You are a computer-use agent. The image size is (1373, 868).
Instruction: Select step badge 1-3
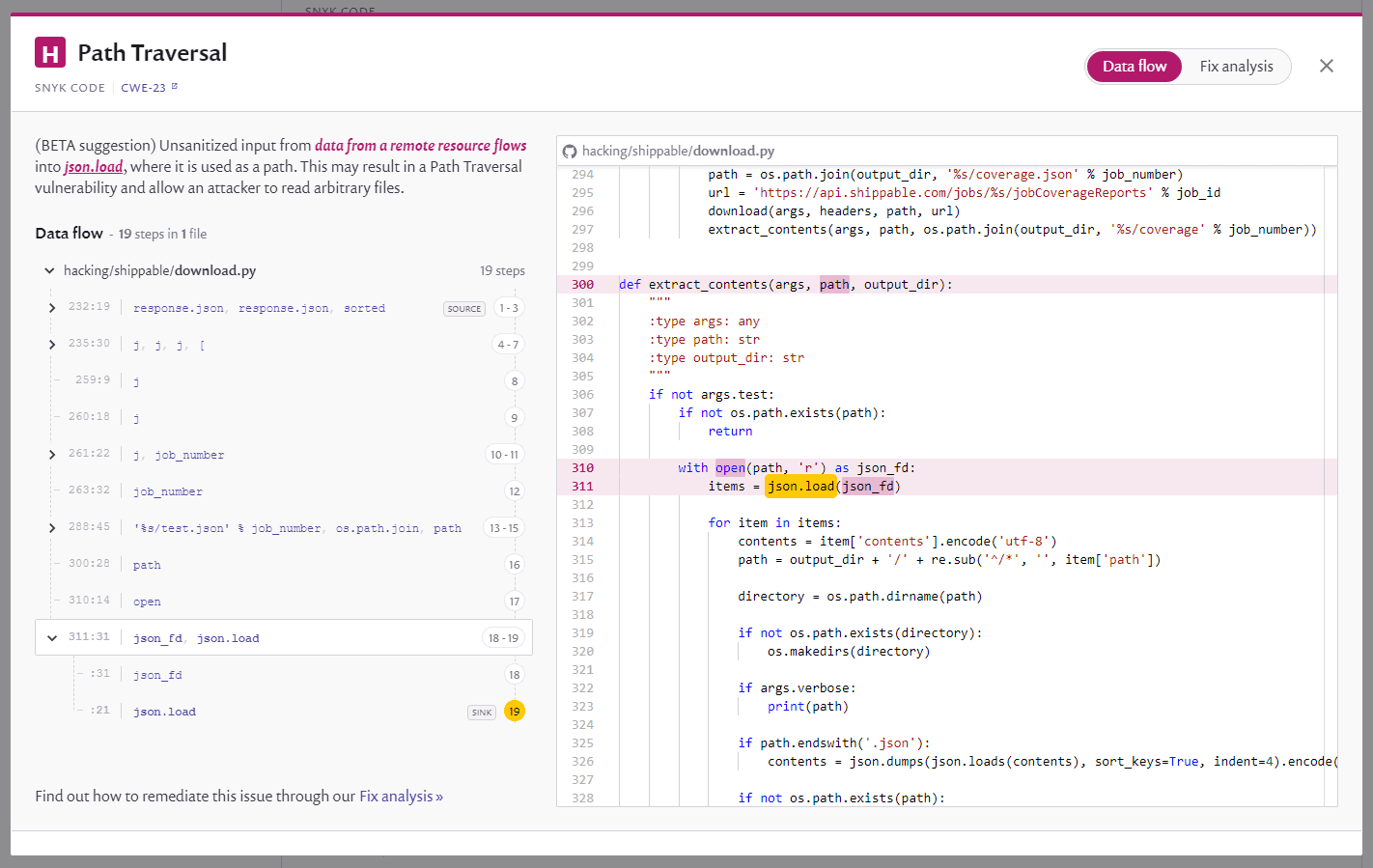509,308
